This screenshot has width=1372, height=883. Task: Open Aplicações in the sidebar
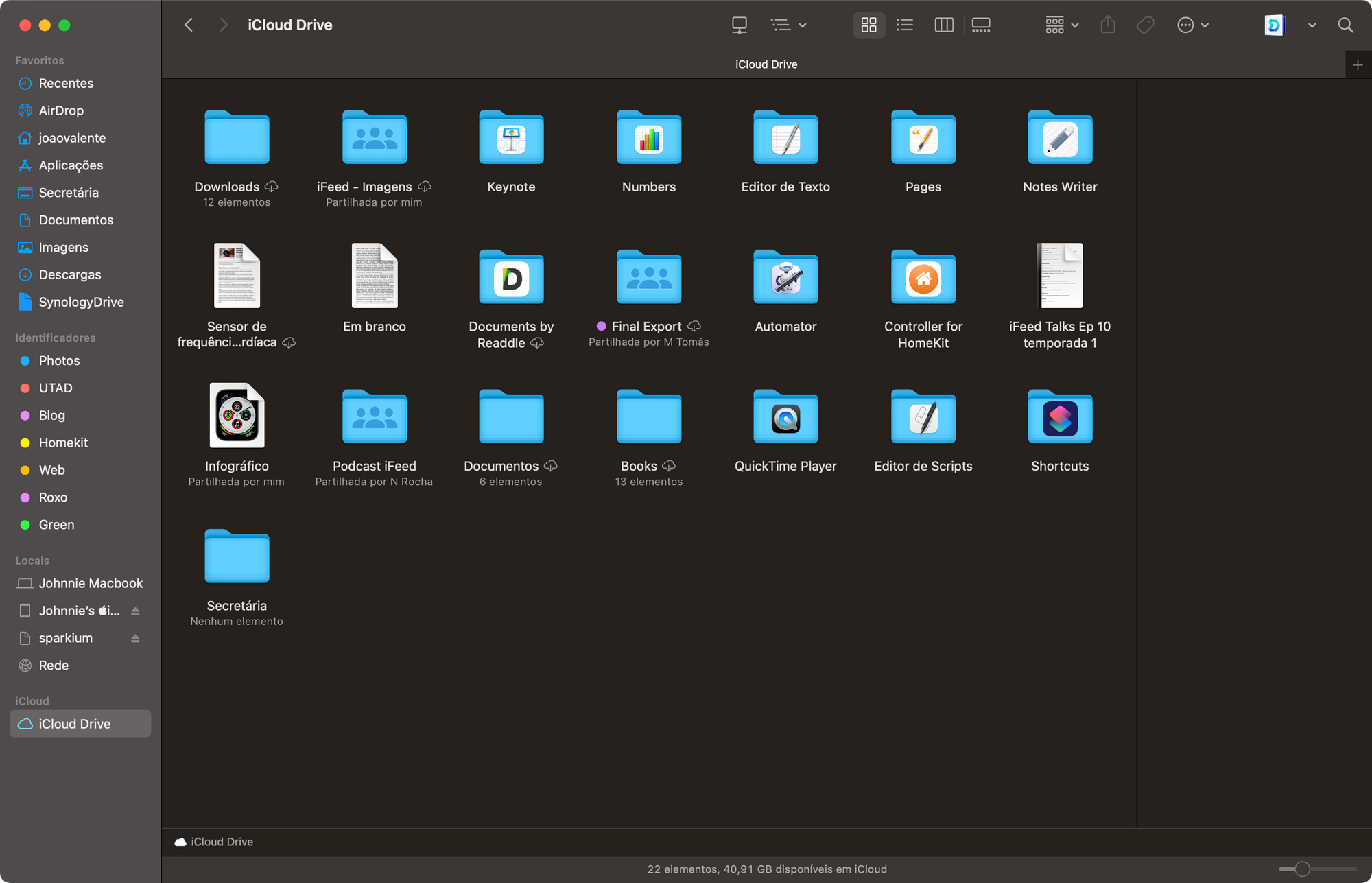80,165
